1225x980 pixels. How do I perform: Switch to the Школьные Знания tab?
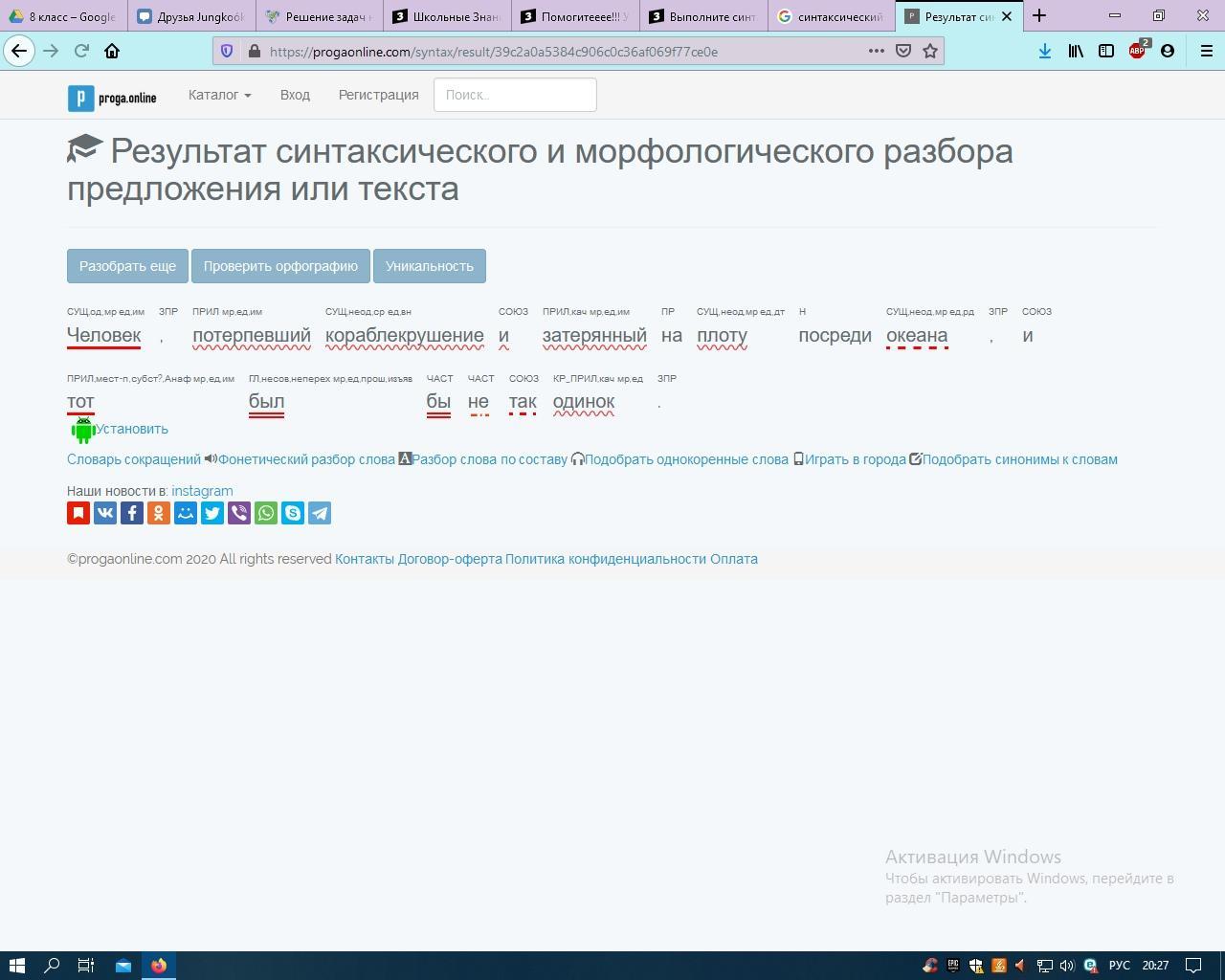click(x=446, y=16)
